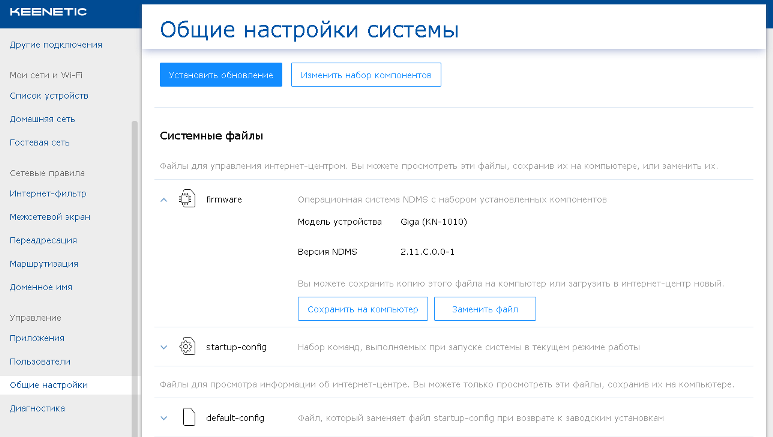
Task: Open Гостевая сеть settings
Action: coord(39,143)
